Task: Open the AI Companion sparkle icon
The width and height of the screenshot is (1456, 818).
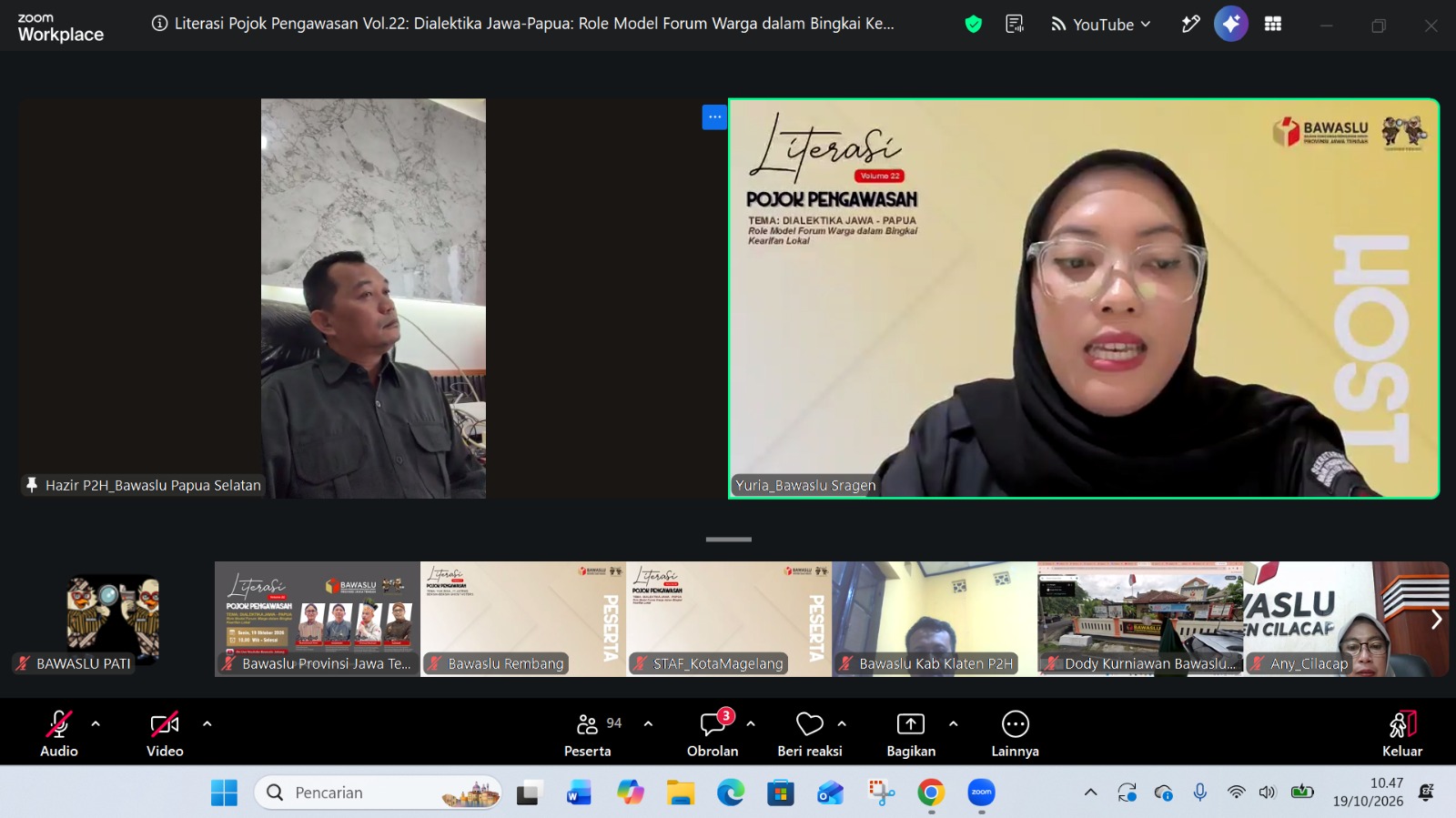Action: tap(1231, 25)
